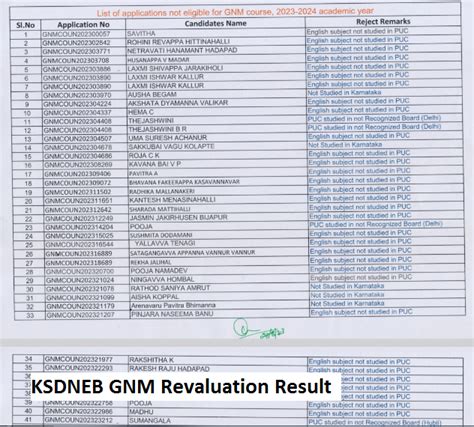Image resolution: width=474 pixels, height=427 pixels.
Task: Select application number GNMCOUN202311502
Action: click(x=78, y=192)
